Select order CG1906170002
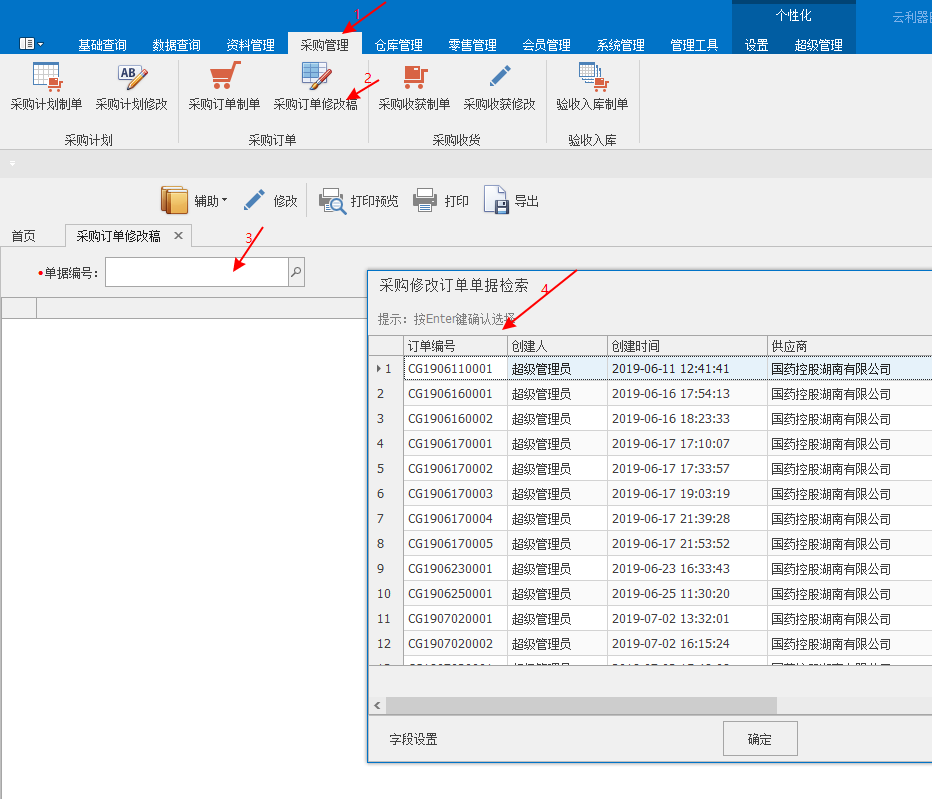This screenshot has height=799, width=932. [450, 468]
